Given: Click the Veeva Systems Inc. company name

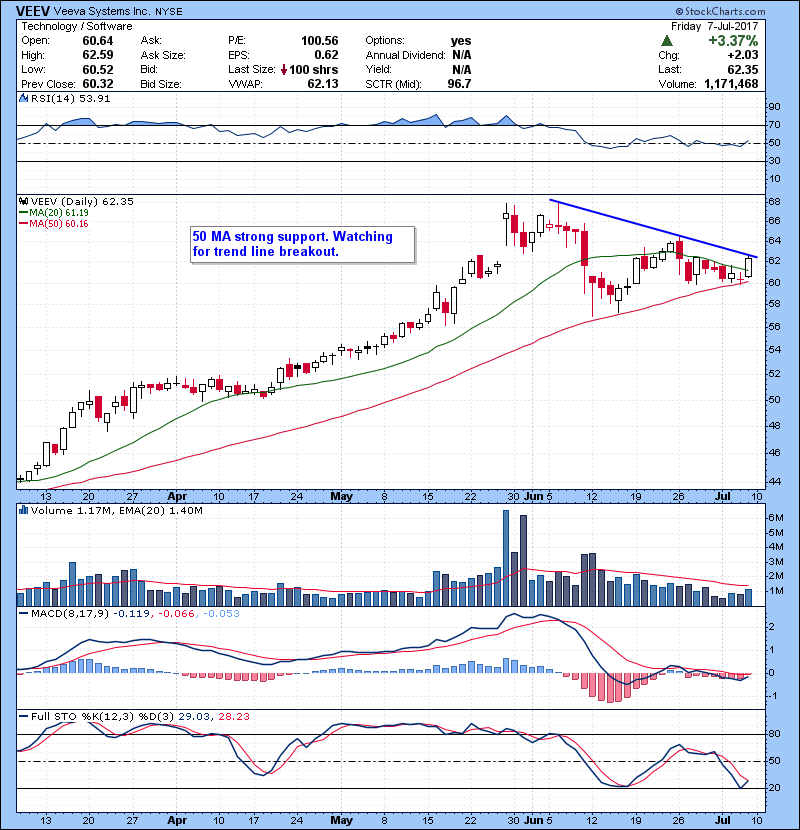Looking at the screenshot, I should click(x=103, y=12).
